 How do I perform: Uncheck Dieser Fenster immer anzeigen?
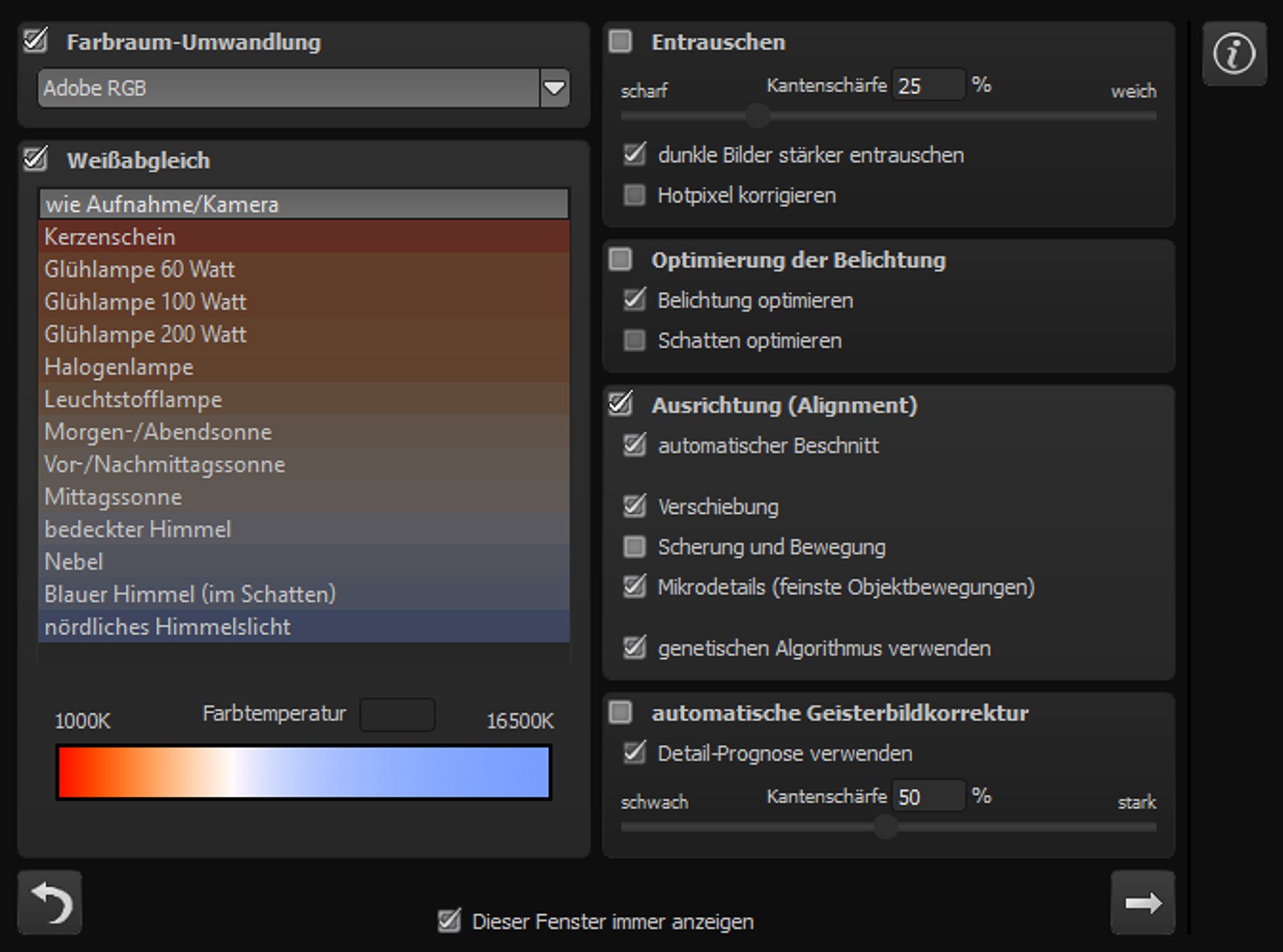[449, 921]
